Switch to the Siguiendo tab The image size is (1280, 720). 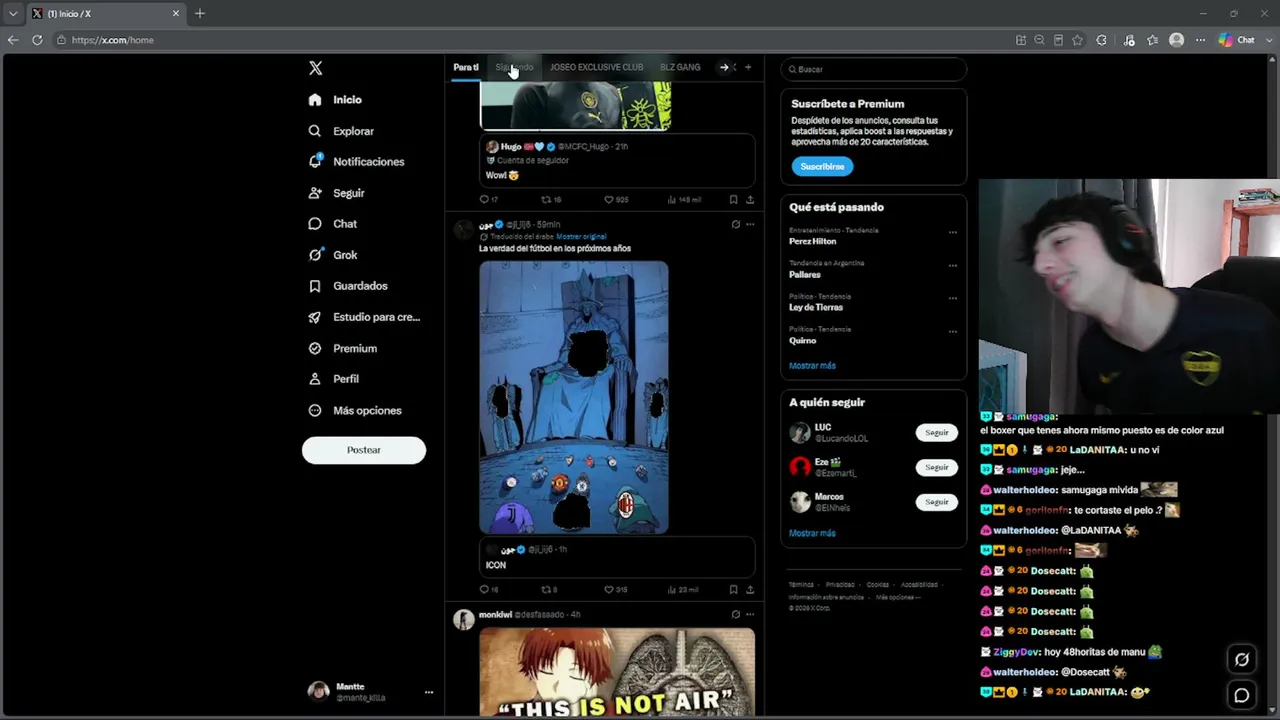514,67
